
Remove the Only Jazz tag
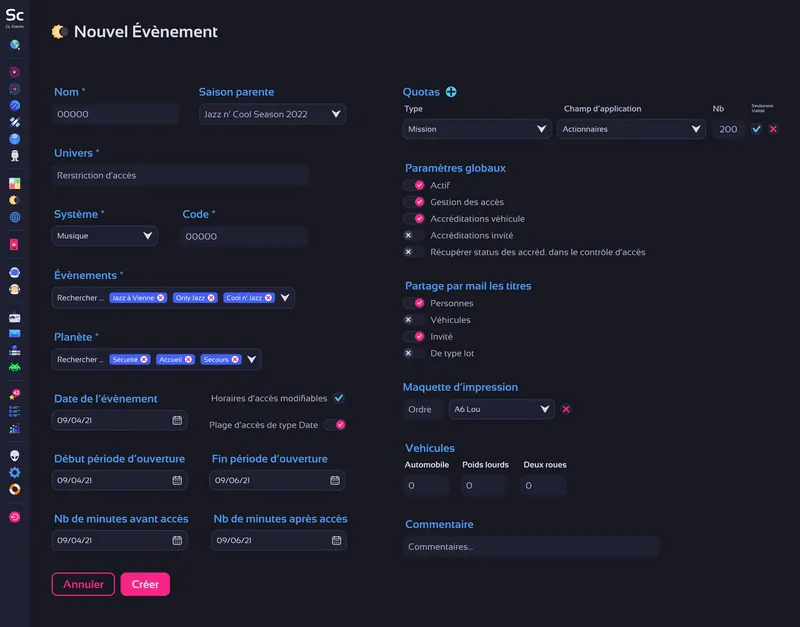click(x=213, y=298)
